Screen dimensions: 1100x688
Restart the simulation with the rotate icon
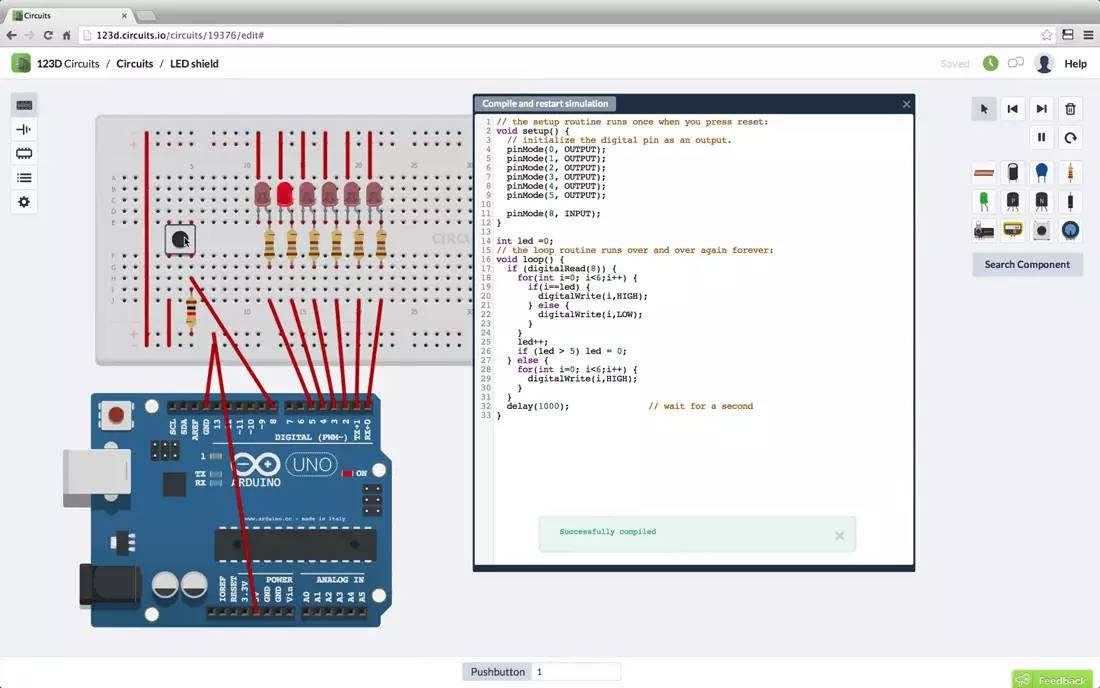click(x=1070, y=137)
